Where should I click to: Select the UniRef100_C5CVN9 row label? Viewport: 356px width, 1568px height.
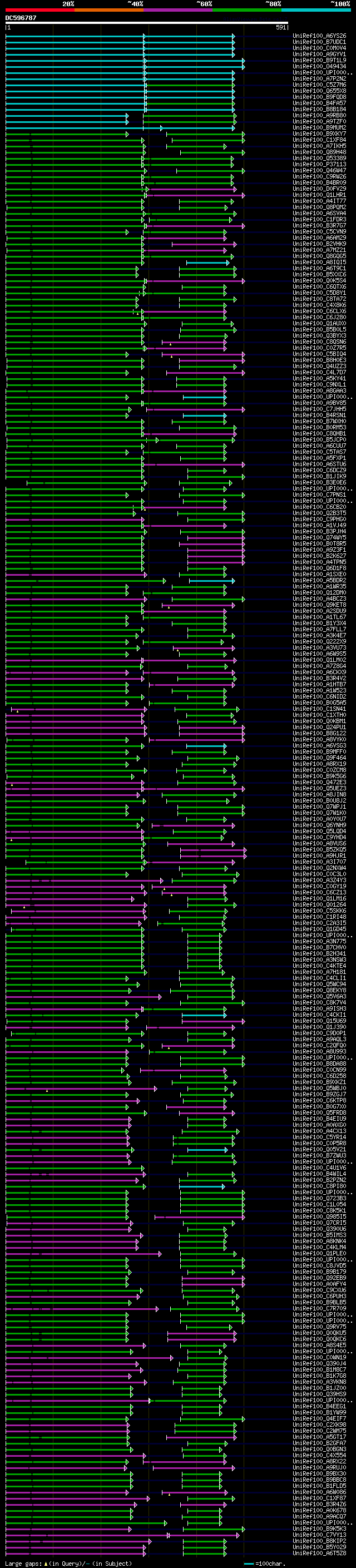click(319, 231)
